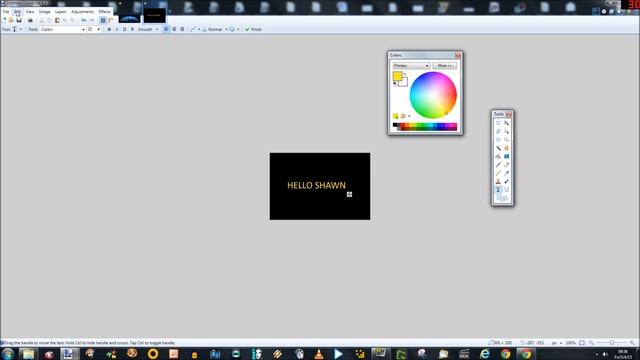Select the Paint Bucket tool
The width and height of the screenshot is (640, 360).
498,156
